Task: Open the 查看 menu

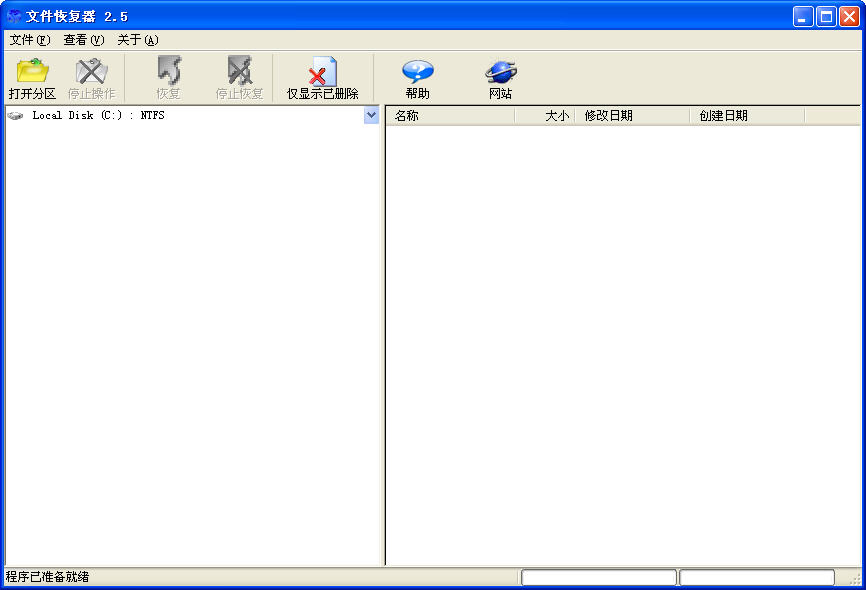Action: click(83, 40)
